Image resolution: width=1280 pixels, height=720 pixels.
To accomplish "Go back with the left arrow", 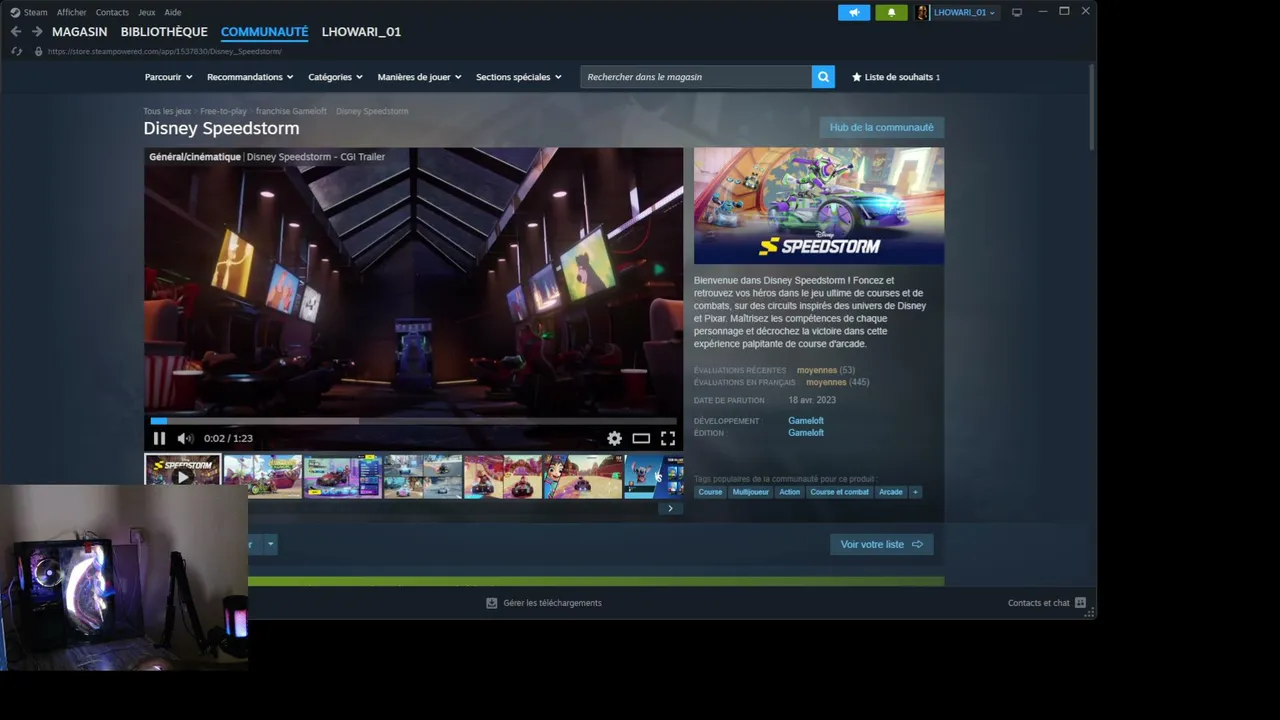I will [16, 32].
